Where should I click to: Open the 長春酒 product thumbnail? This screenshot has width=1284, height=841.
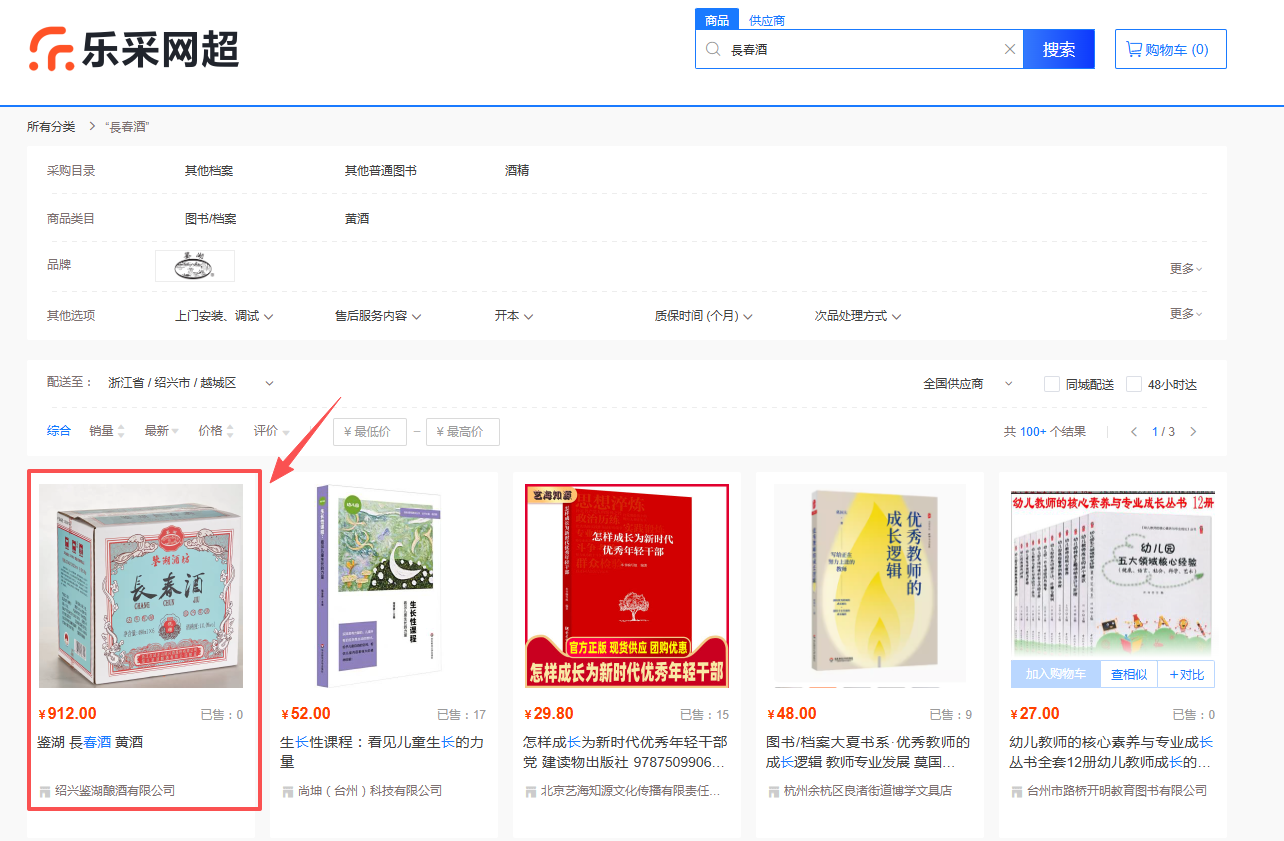(x=141, y=586)
